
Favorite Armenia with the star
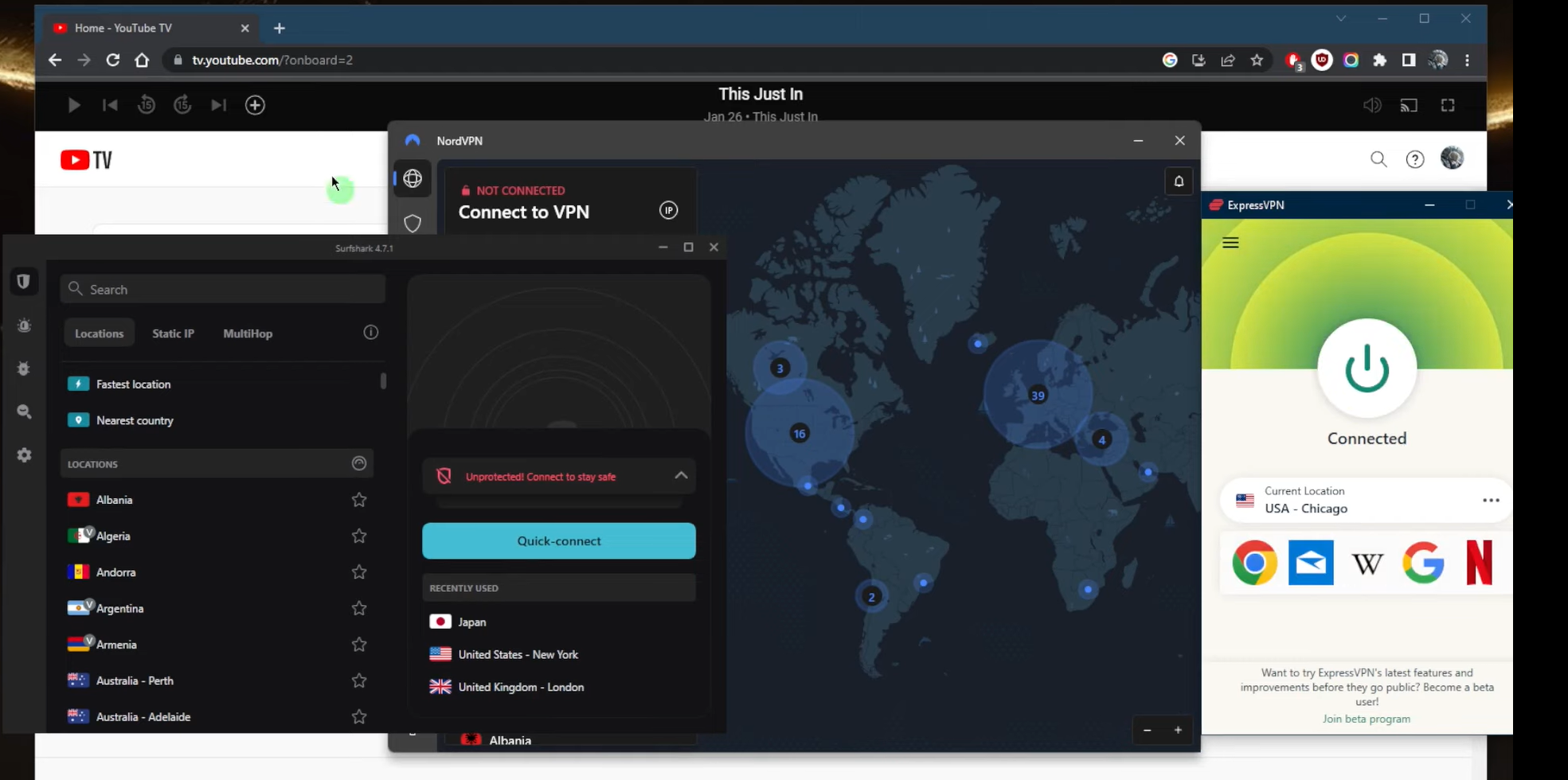(359, 645)
